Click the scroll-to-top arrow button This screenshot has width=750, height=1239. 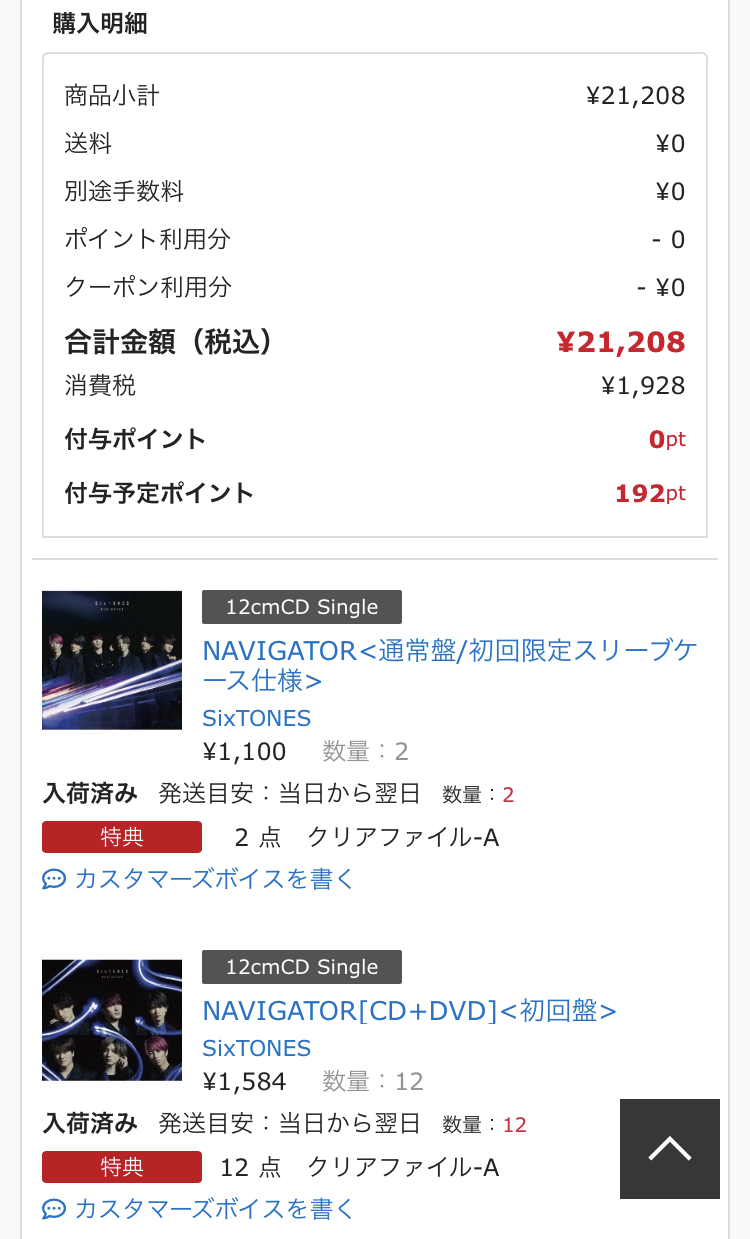[669, 1149]
